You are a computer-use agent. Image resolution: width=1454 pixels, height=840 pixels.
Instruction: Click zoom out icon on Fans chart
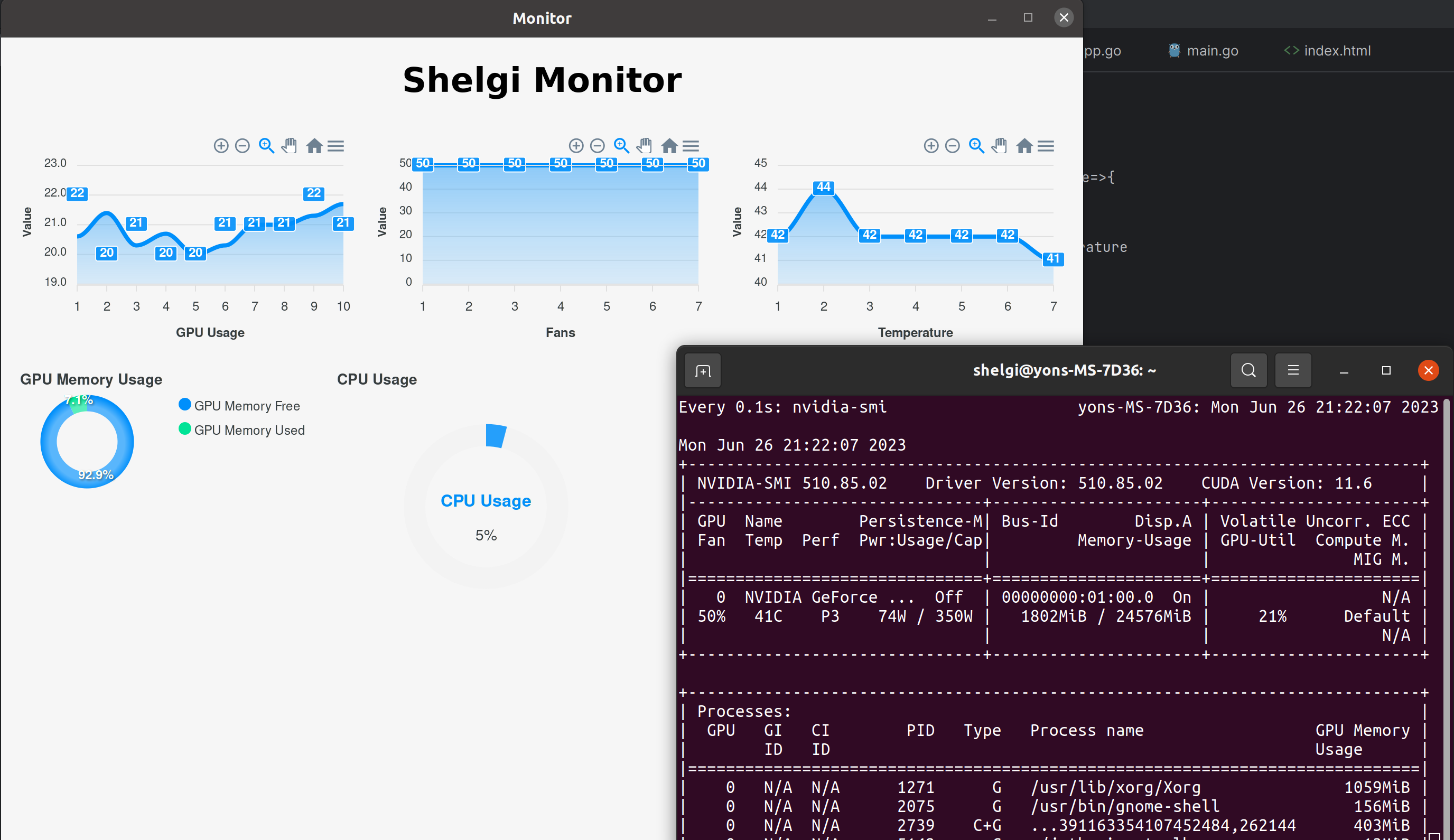coord(598,146)
